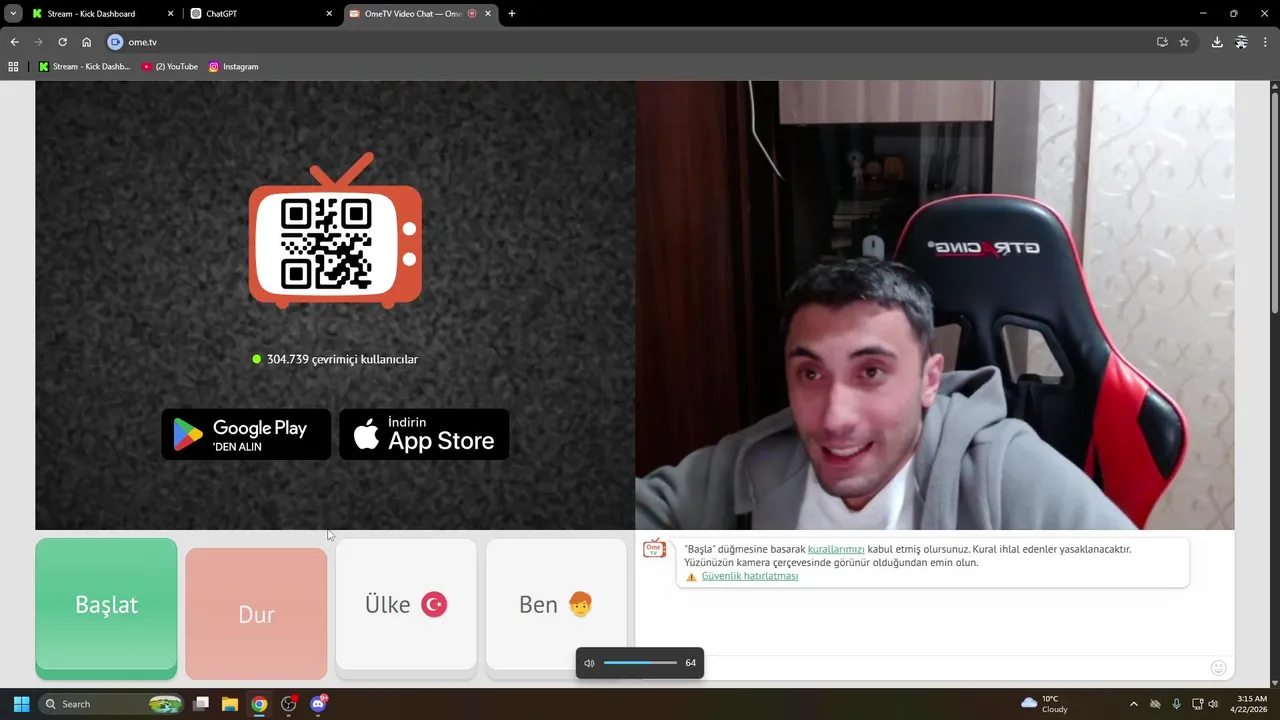Image resolution: width=1280 pixels, height=720 pixels.
Task: Reload the current page
Action: [62, 42]
